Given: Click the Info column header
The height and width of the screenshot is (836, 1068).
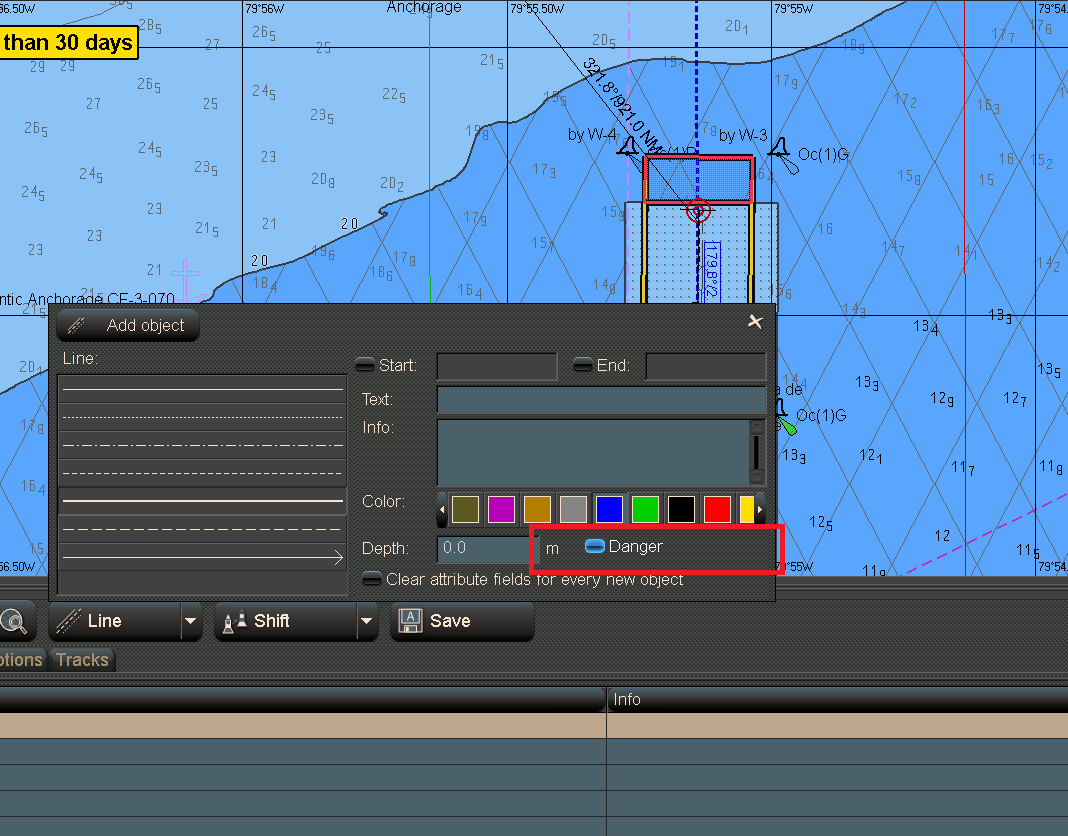Looking at the screenshot, I should click(x=627, y=699).
